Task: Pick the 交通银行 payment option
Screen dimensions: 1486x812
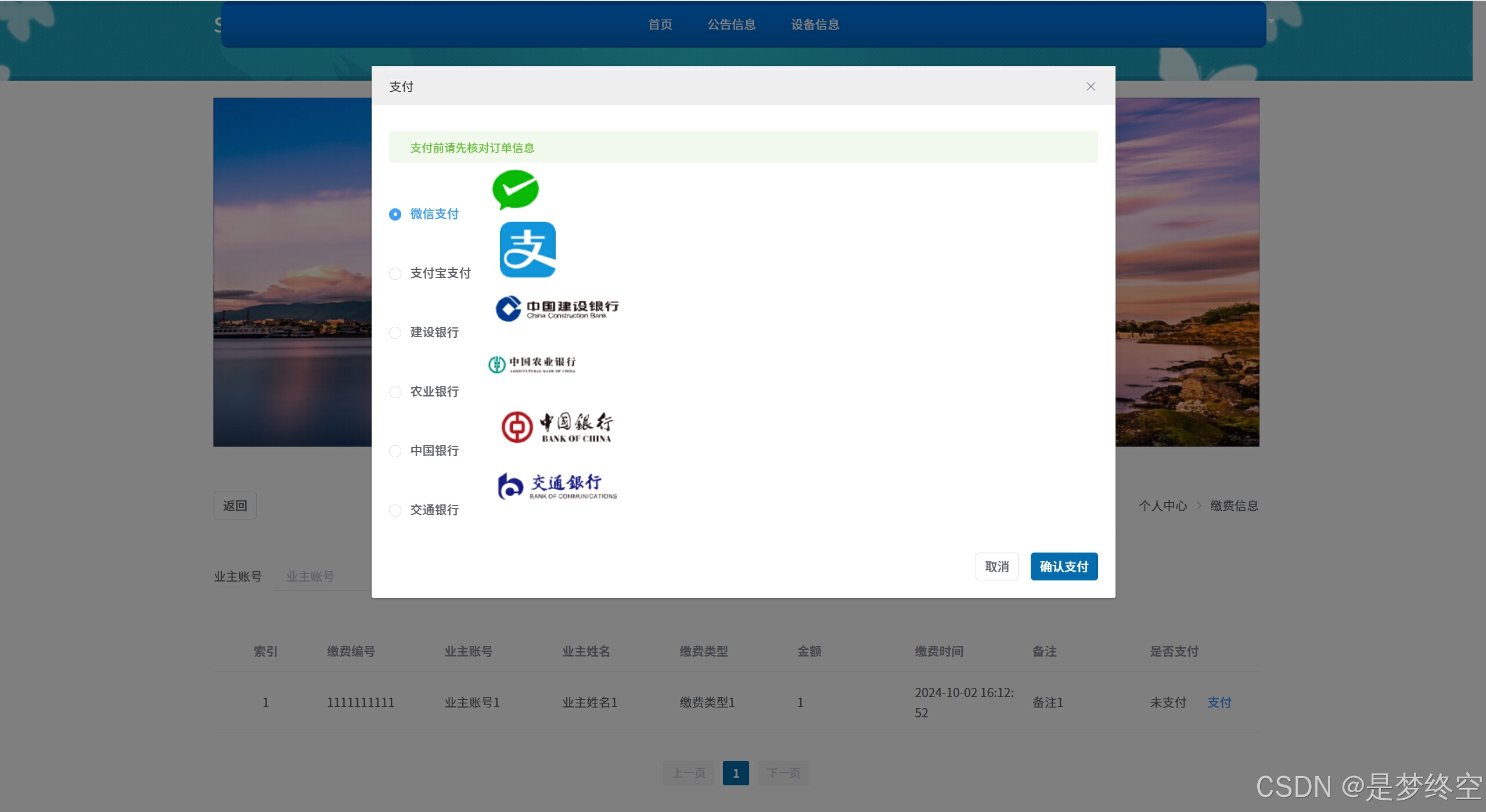Action: click(395, 510)
